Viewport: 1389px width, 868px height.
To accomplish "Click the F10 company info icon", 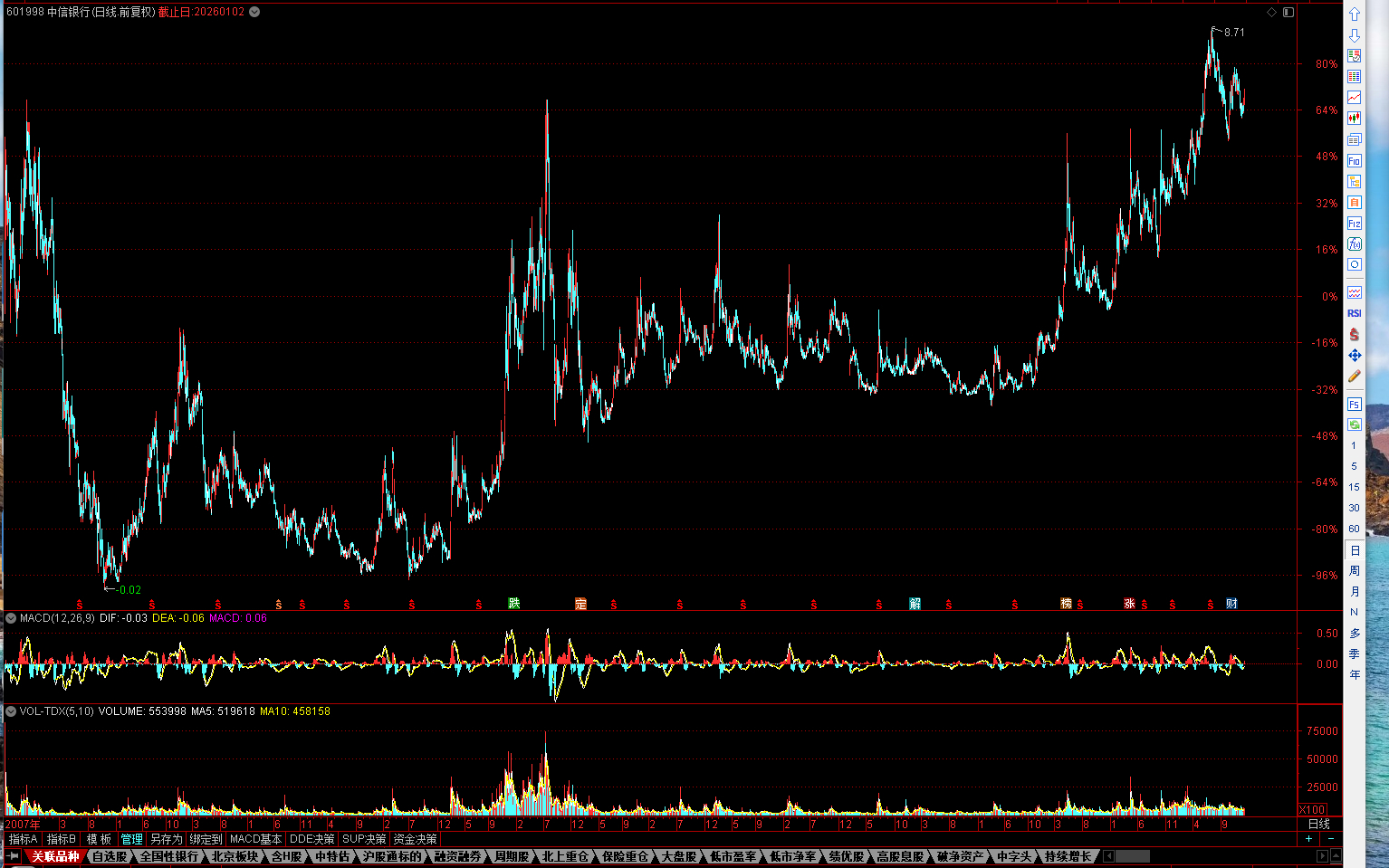I will (x=1354, y=160).
